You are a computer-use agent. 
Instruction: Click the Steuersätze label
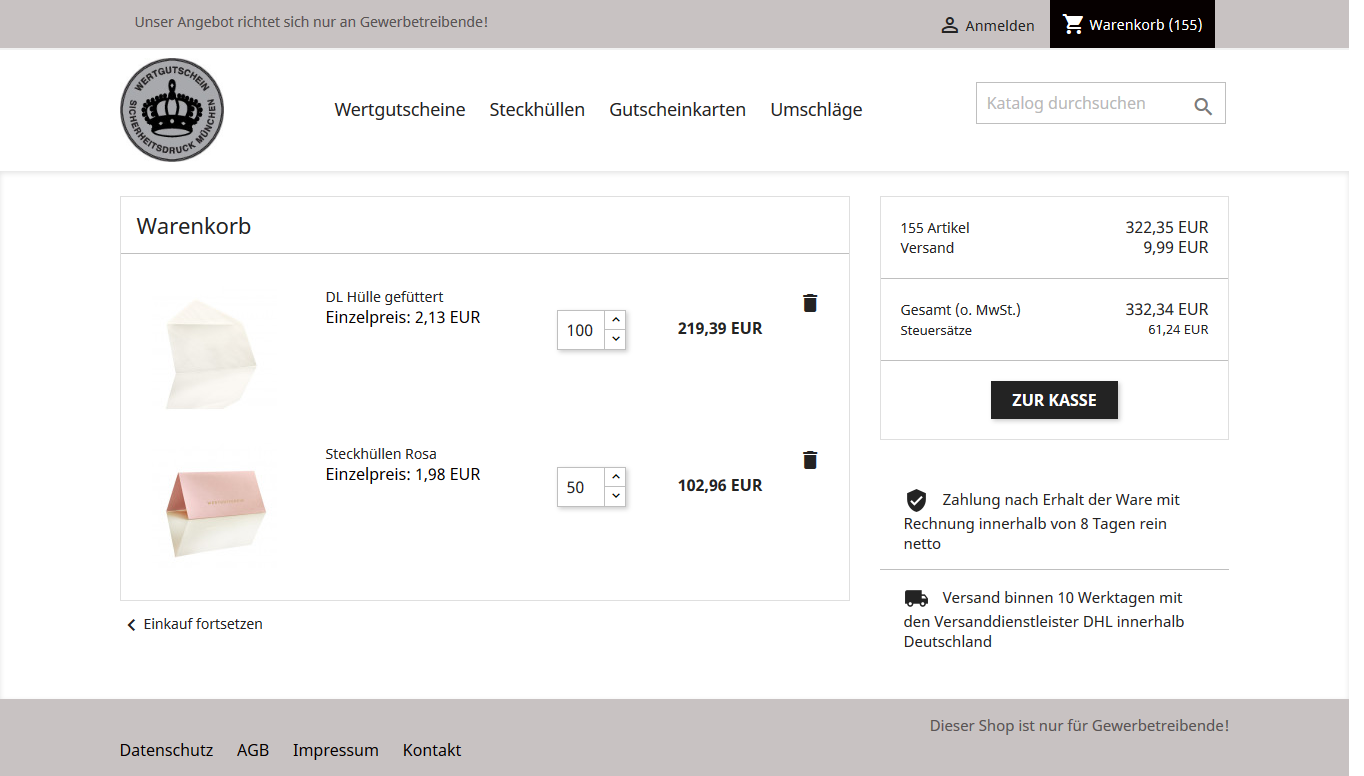[936, 330]
